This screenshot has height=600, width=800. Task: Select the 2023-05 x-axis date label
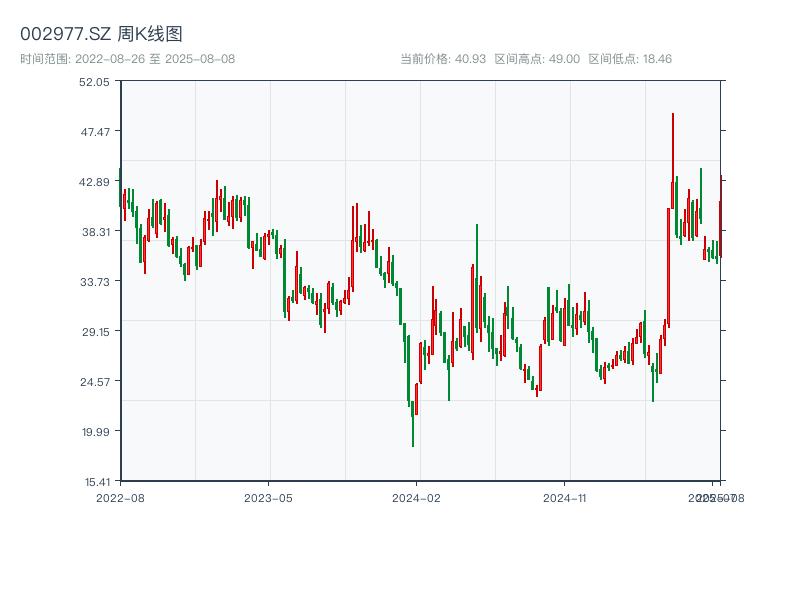click(268, 497)
